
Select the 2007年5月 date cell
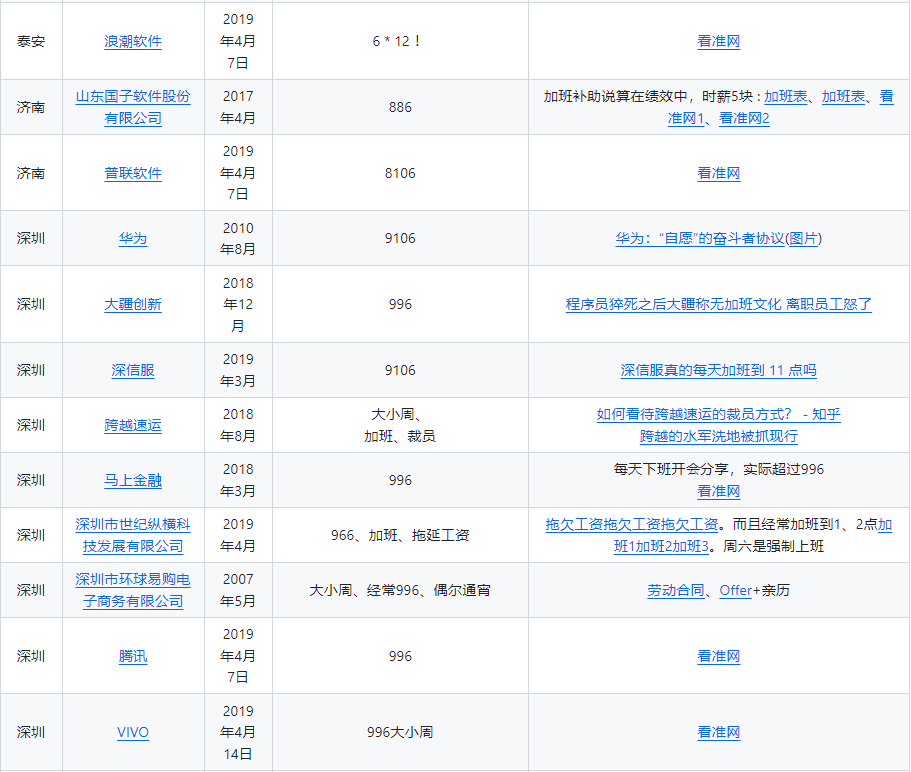[x=238, y=590]
